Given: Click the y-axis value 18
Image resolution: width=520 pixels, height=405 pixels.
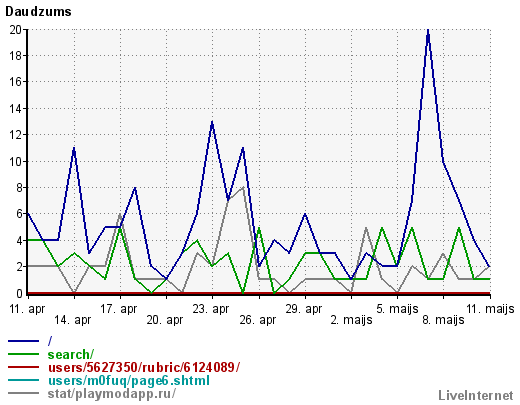Looking at the screenshot, I should (x=16, y=56).
